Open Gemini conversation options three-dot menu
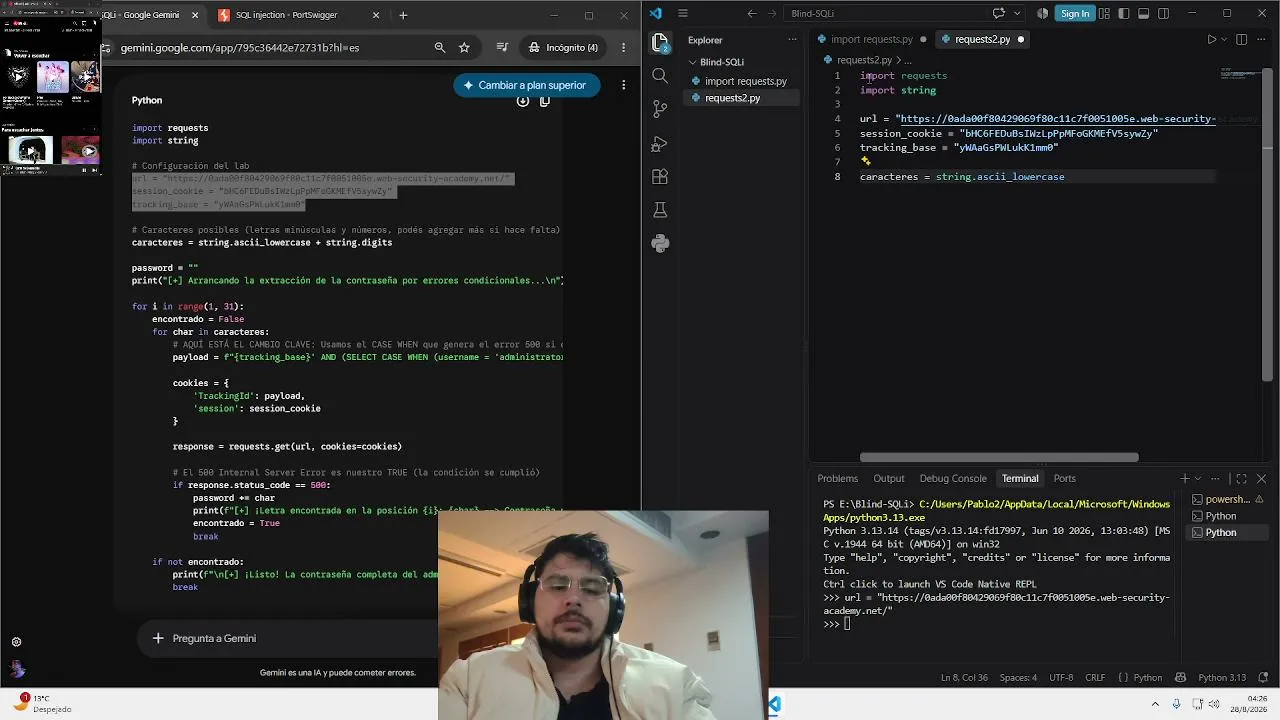This screenshot has height=720, width=1280. 624,85
